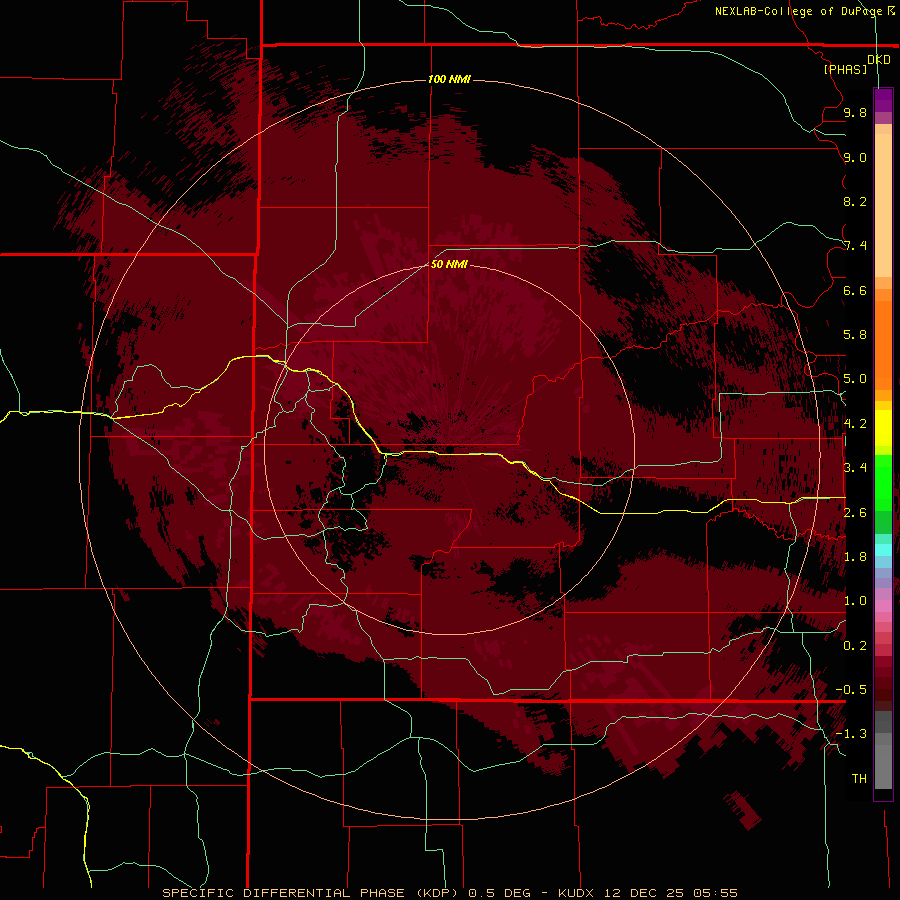900x900 pixels.
Task: Click the 9.0 value on the color scale
Action: point(855,158)
